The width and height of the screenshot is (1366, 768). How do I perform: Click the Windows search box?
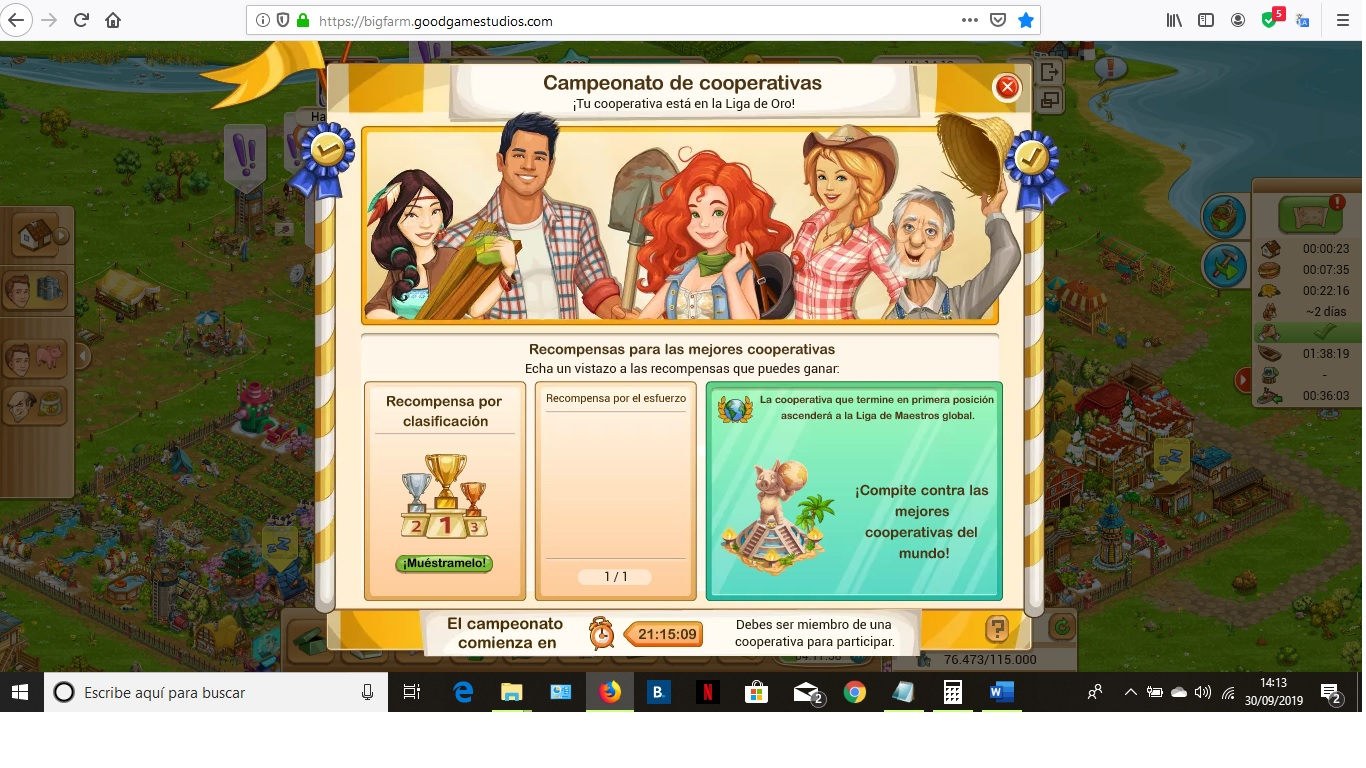point(216,692)
